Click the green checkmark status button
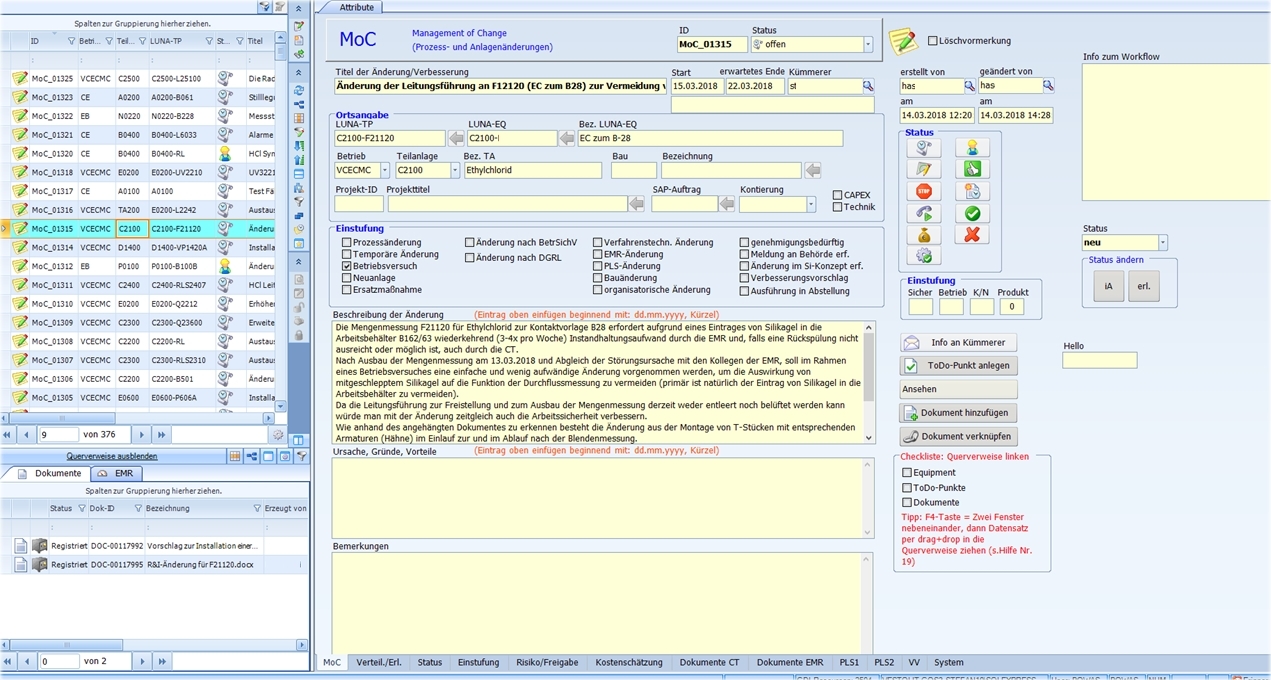The image size is (1271, 680). pyautogui.click(x=971, y=214)
